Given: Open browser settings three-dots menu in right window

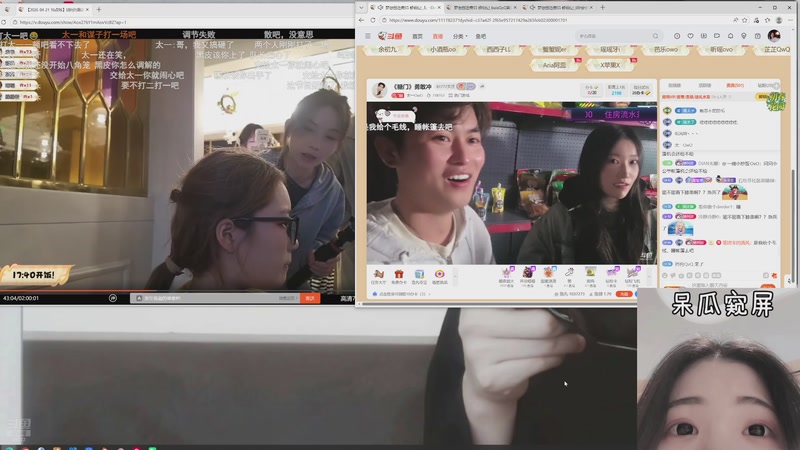Looking at the screenshot, I should pos(791,20).
